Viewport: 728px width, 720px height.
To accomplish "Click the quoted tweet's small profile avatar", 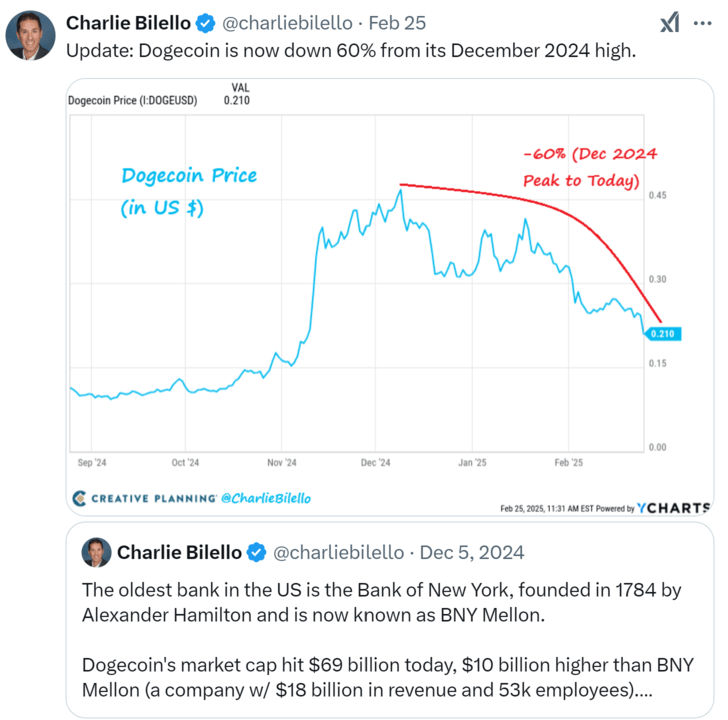I will 96,552.
